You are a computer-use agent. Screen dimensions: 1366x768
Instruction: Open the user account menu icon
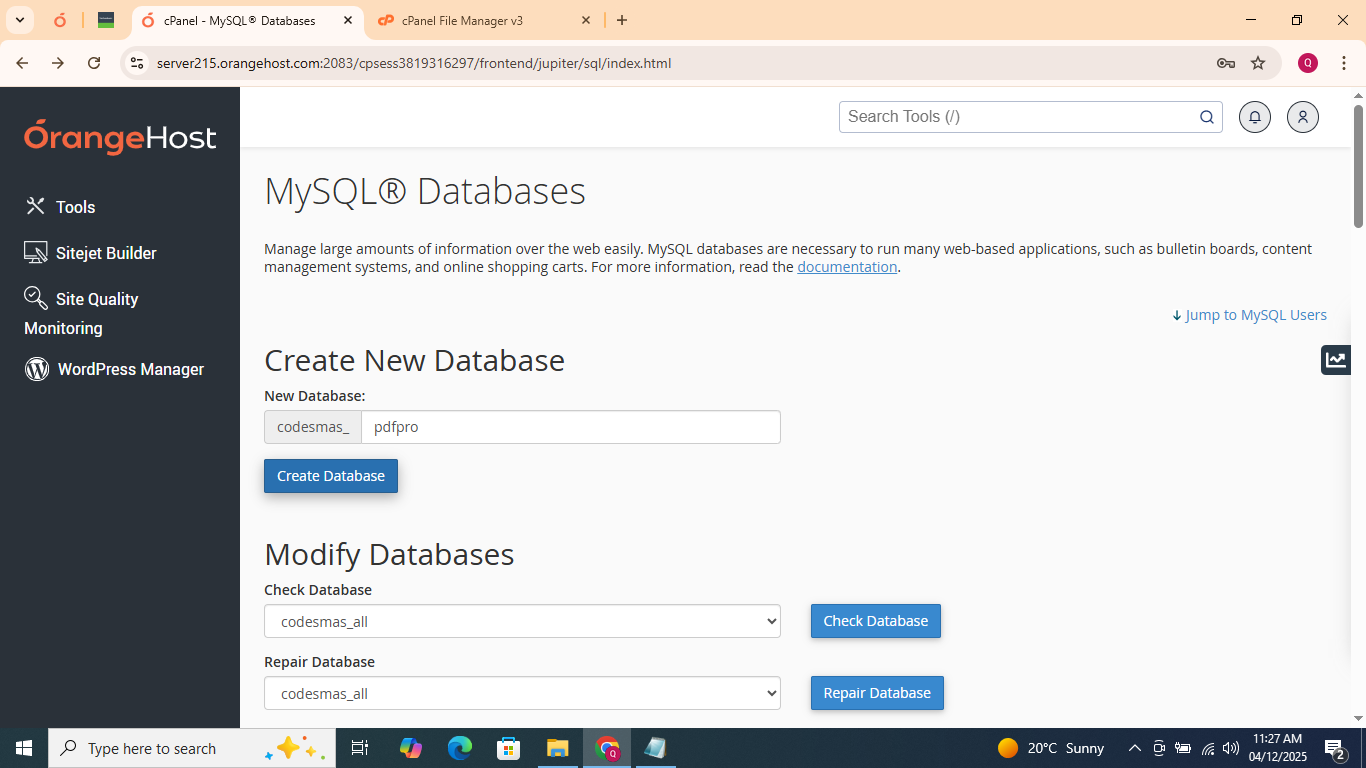tap(1302, 117)
